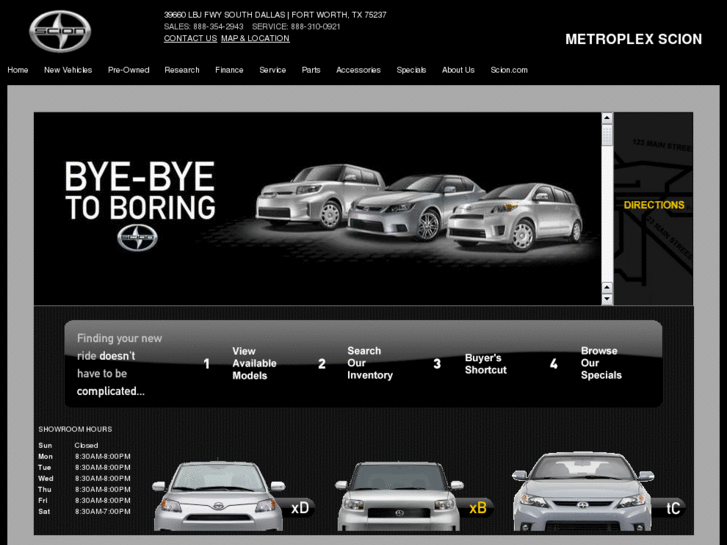Screen dimensions: 727x545
Task: Click the banner scrollbar thumb handle
Action: (607, 135)
